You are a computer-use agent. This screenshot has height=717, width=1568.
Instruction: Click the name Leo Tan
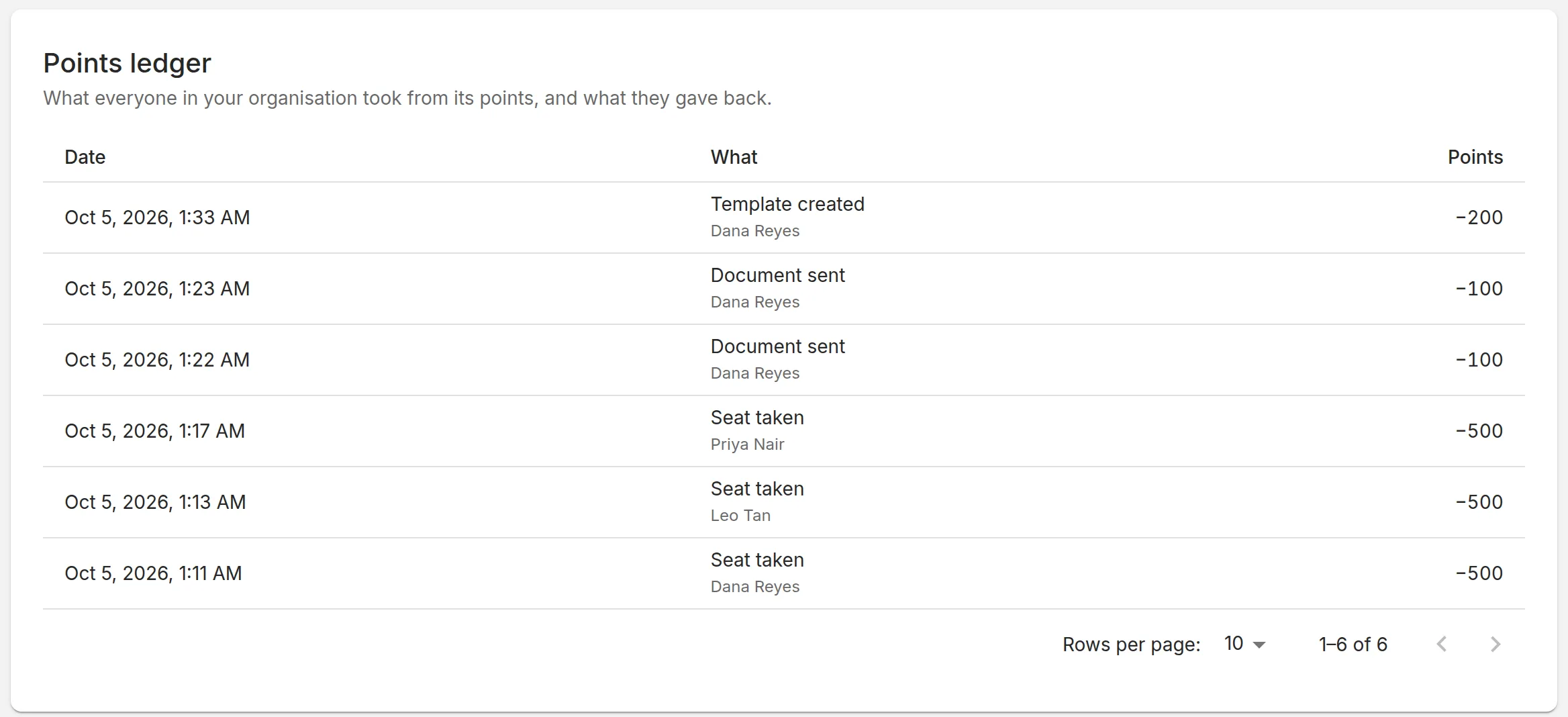(740, 516)
